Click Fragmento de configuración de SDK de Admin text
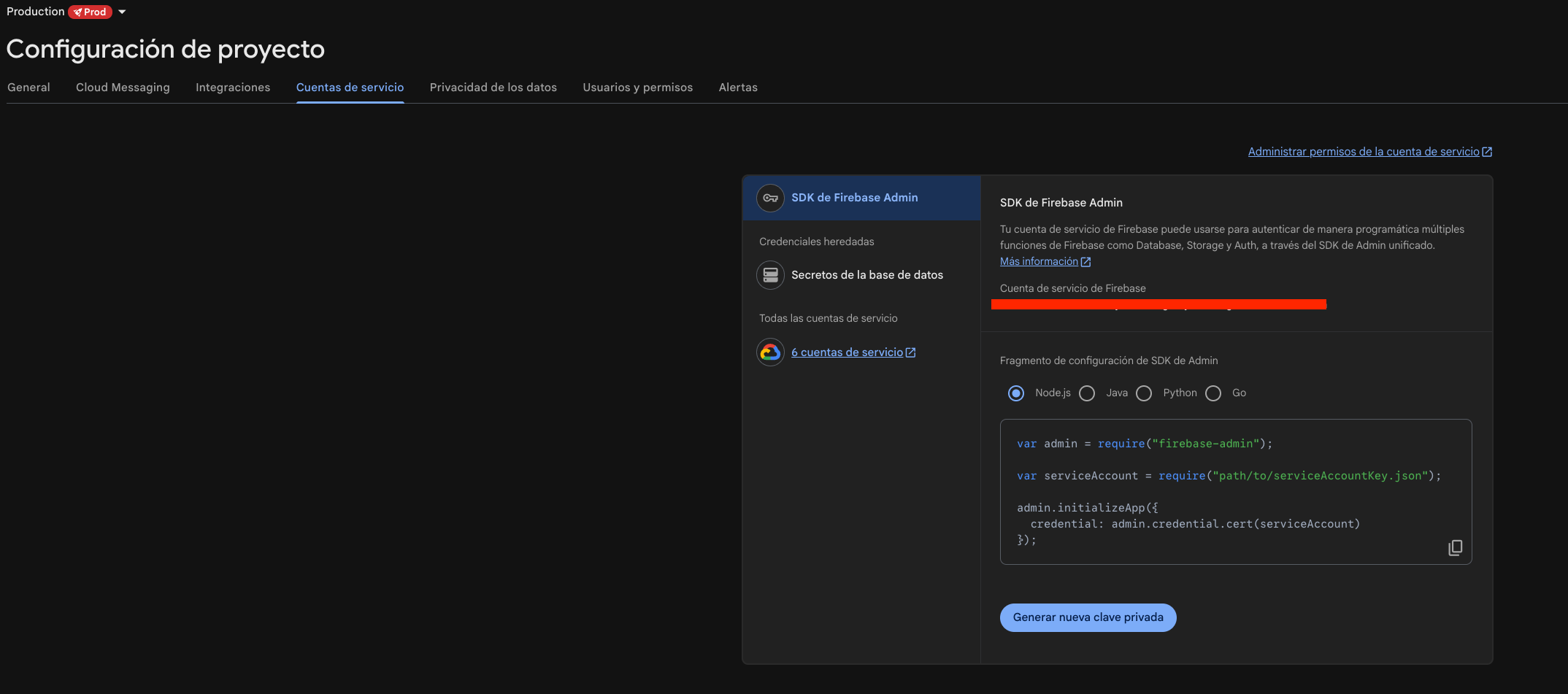1568x694 pixels. coord(1109,361)
